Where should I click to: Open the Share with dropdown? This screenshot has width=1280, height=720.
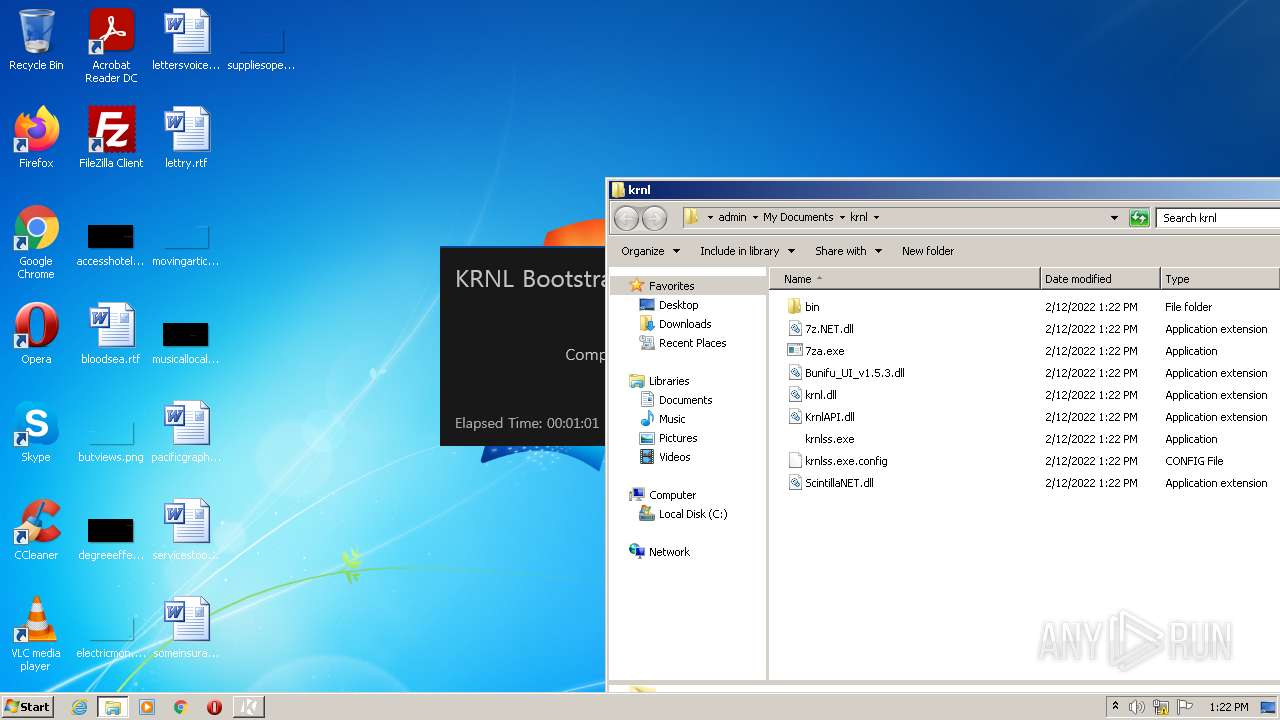click(x=848, y=251)
